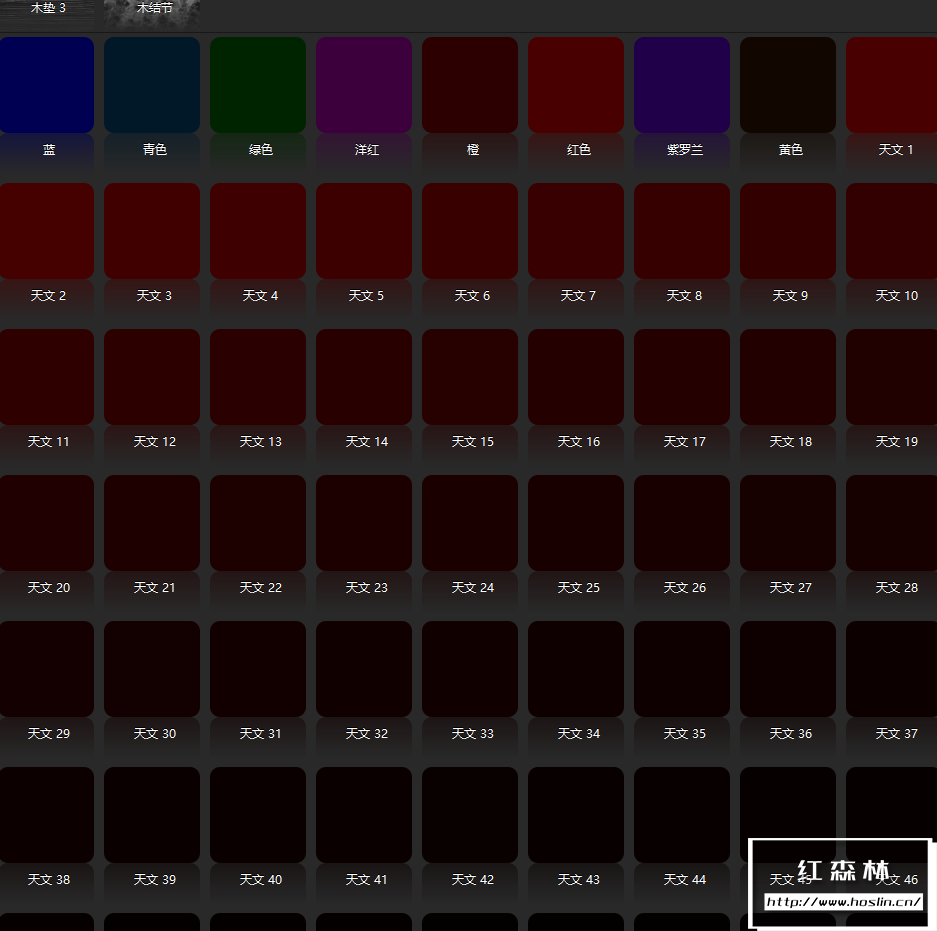
Task: Click the 天文 28 swatch
Action: [x=892, y=523]
